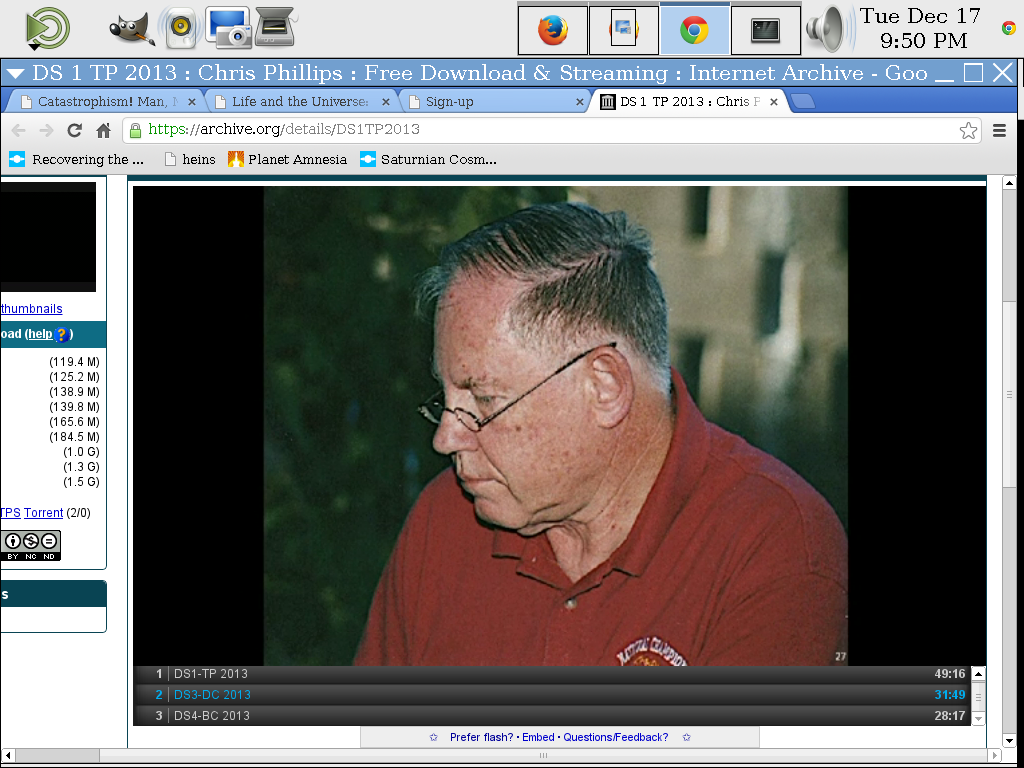Open the Saturnian Cosm... bookmark
Screen dimensions: 1024x768
pyautogui.click(x=429, y=159)
